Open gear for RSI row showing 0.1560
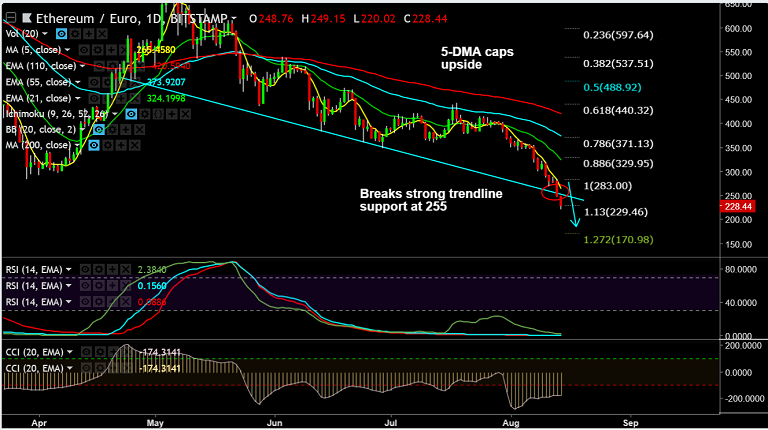Viewport: 768px width, 430px height. (98, 286)
